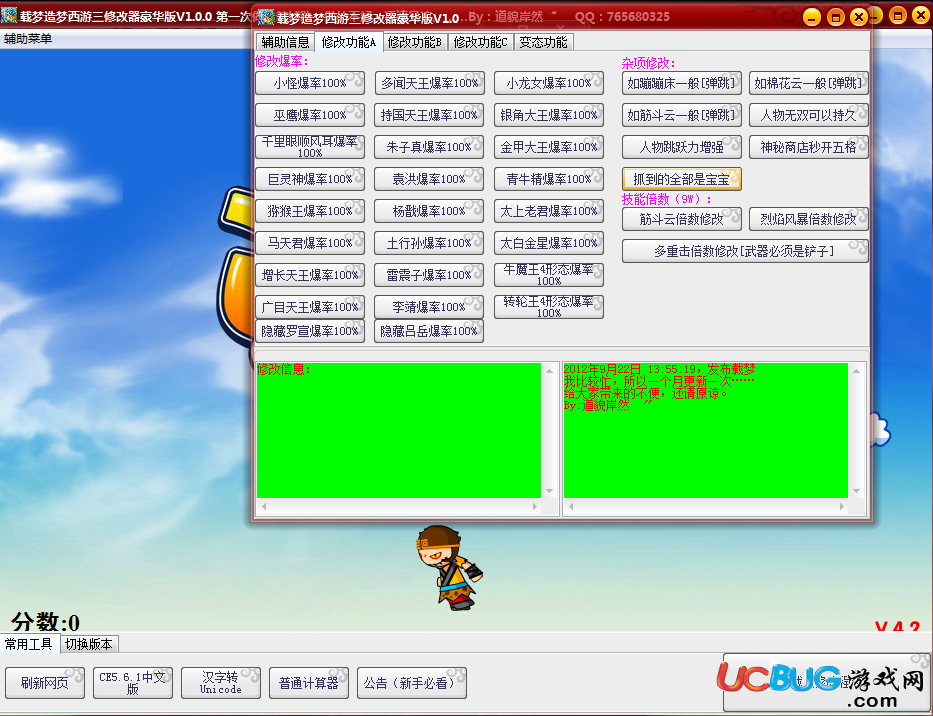The image size is (933, 716).
Task: Activate 太上老君爆率100%
Action: click(x=549, y=211)
